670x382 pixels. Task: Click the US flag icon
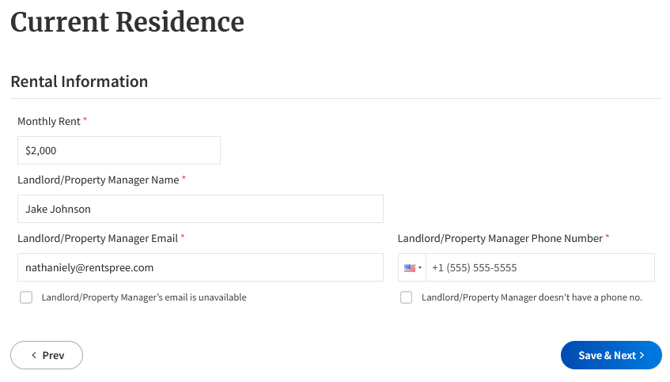coord(409,268)
